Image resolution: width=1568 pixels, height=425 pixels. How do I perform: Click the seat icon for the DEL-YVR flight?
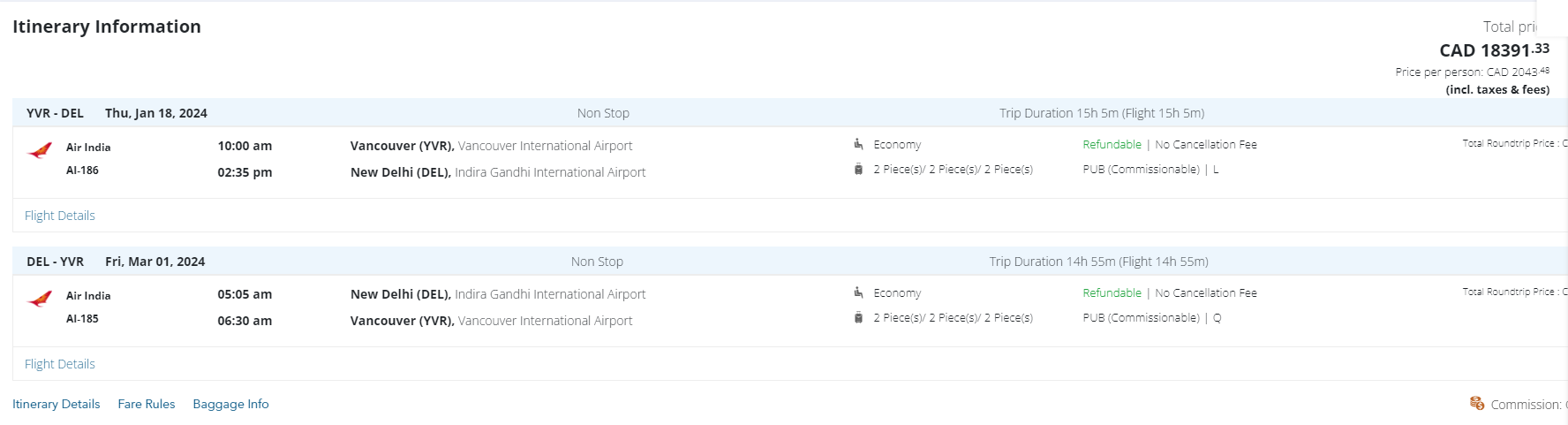(858, 292)
